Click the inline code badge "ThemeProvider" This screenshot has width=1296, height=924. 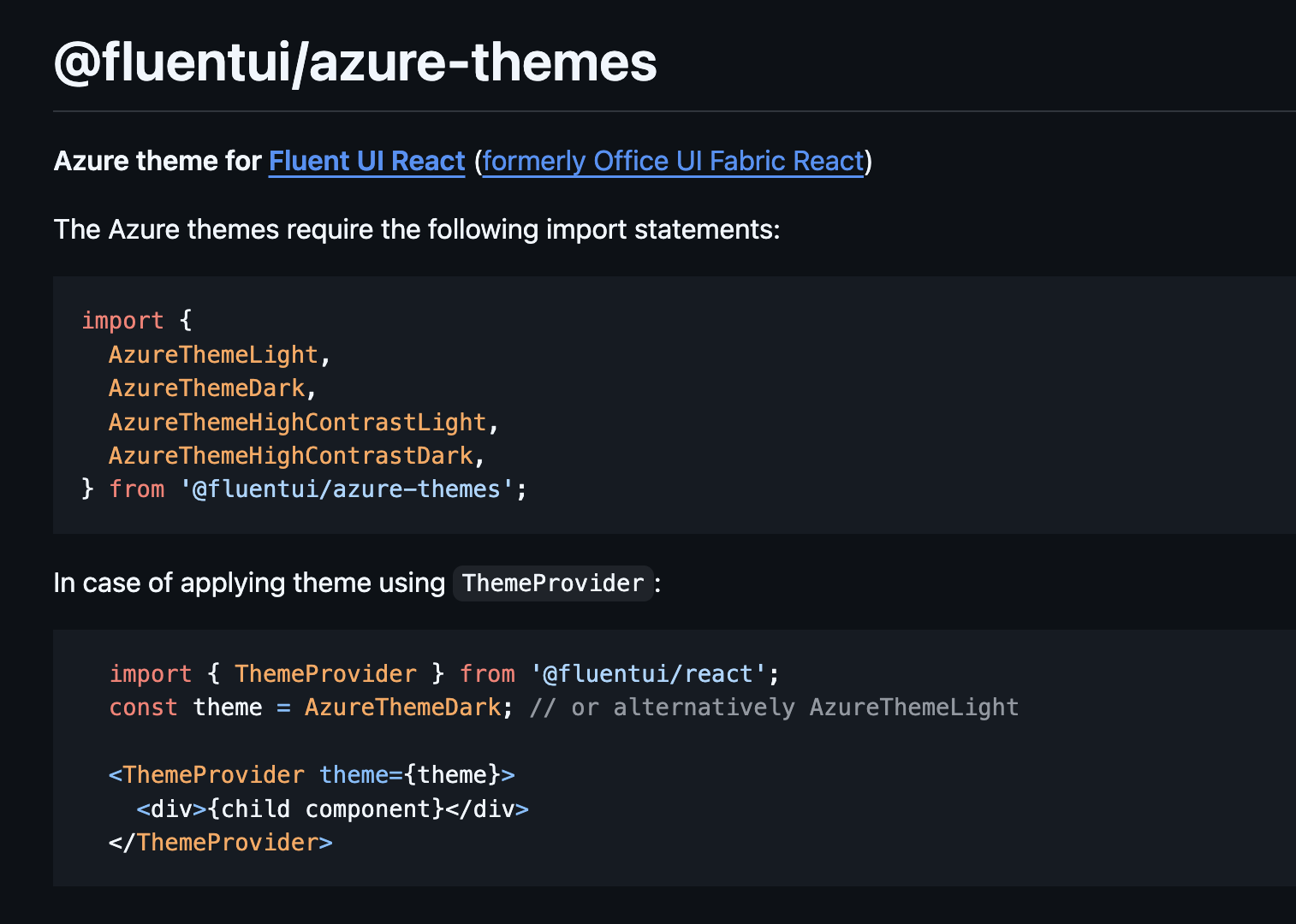pyautogui.click(x=553, y=583)
